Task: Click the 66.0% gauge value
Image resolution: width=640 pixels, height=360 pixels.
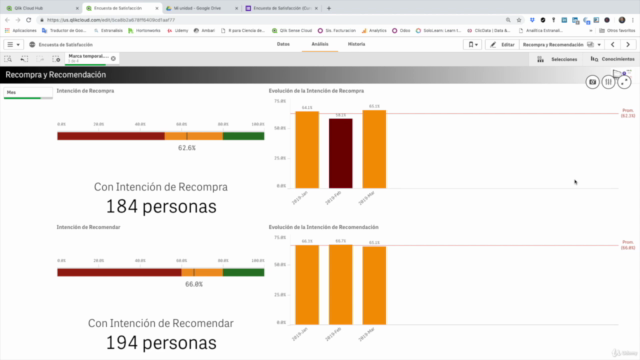Action: point(194,284)
